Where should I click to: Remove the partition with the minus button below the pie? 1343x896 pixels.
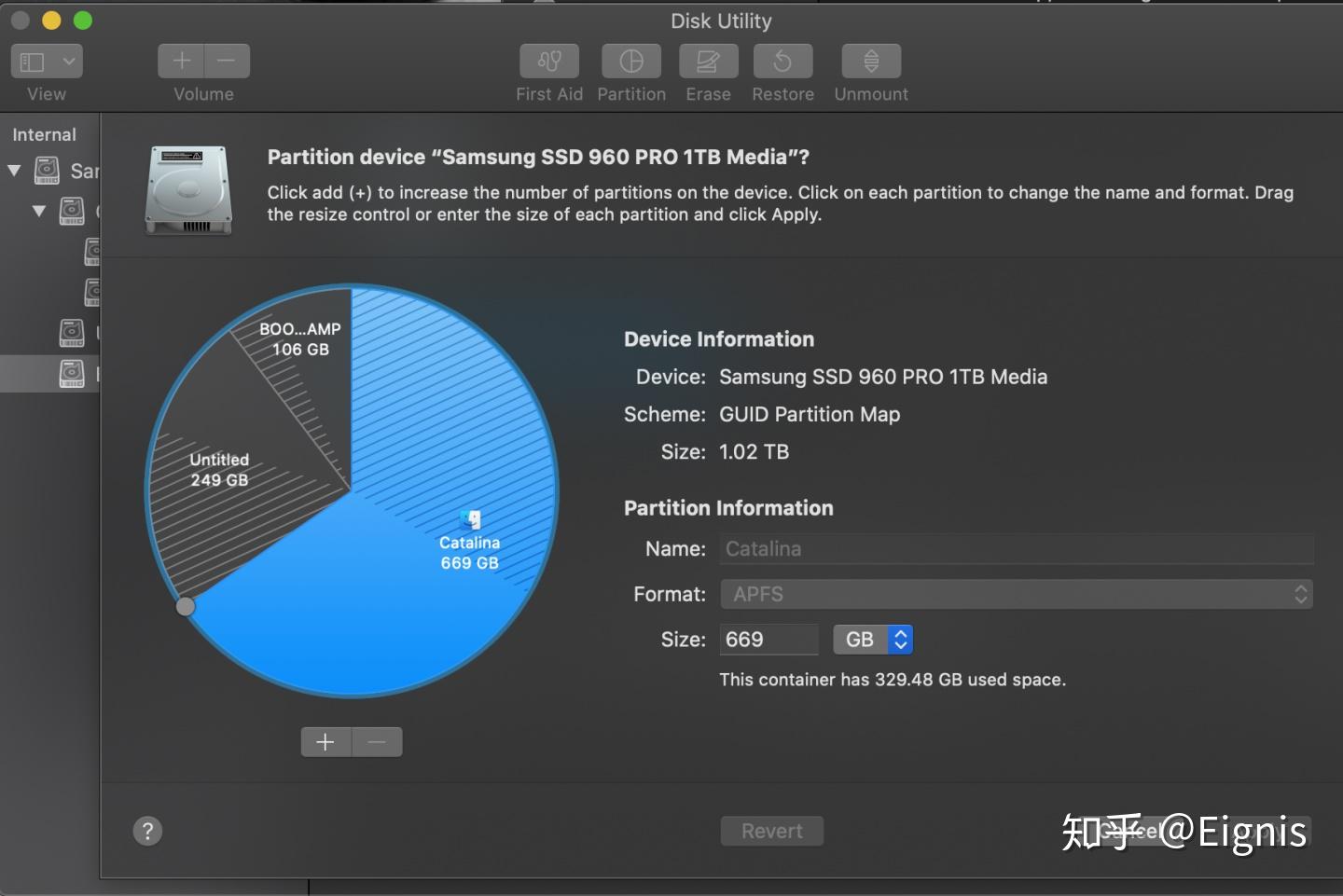coord(377,742)
